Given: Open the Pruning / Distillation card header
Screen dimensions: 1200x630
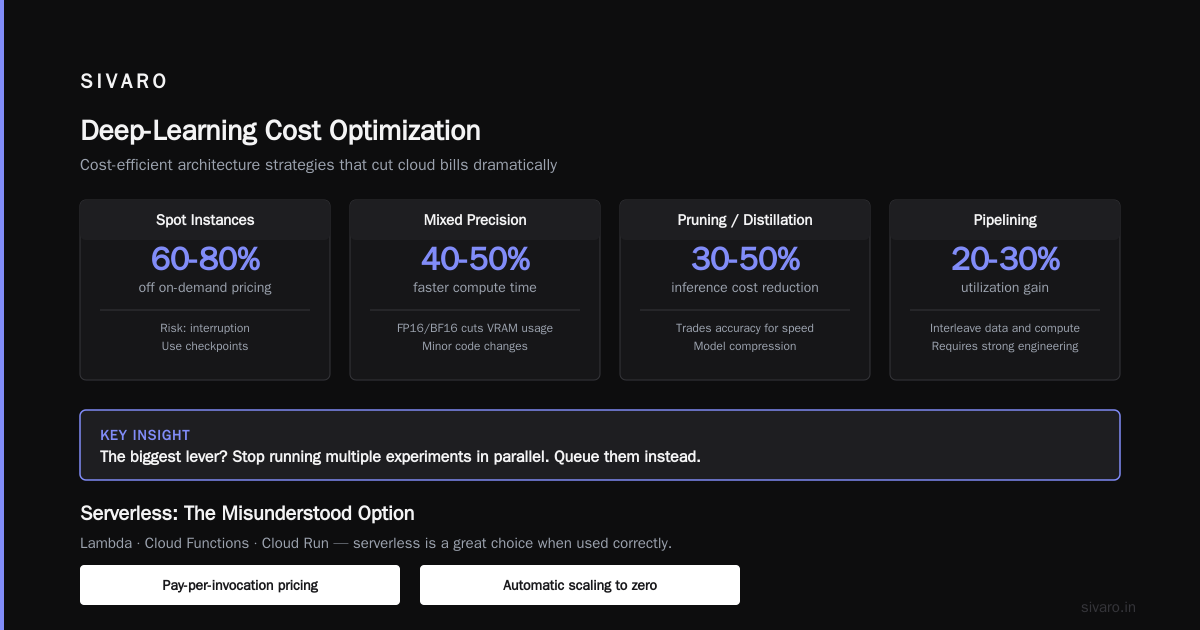Looking at the screenshot, I should pos(745,220).
